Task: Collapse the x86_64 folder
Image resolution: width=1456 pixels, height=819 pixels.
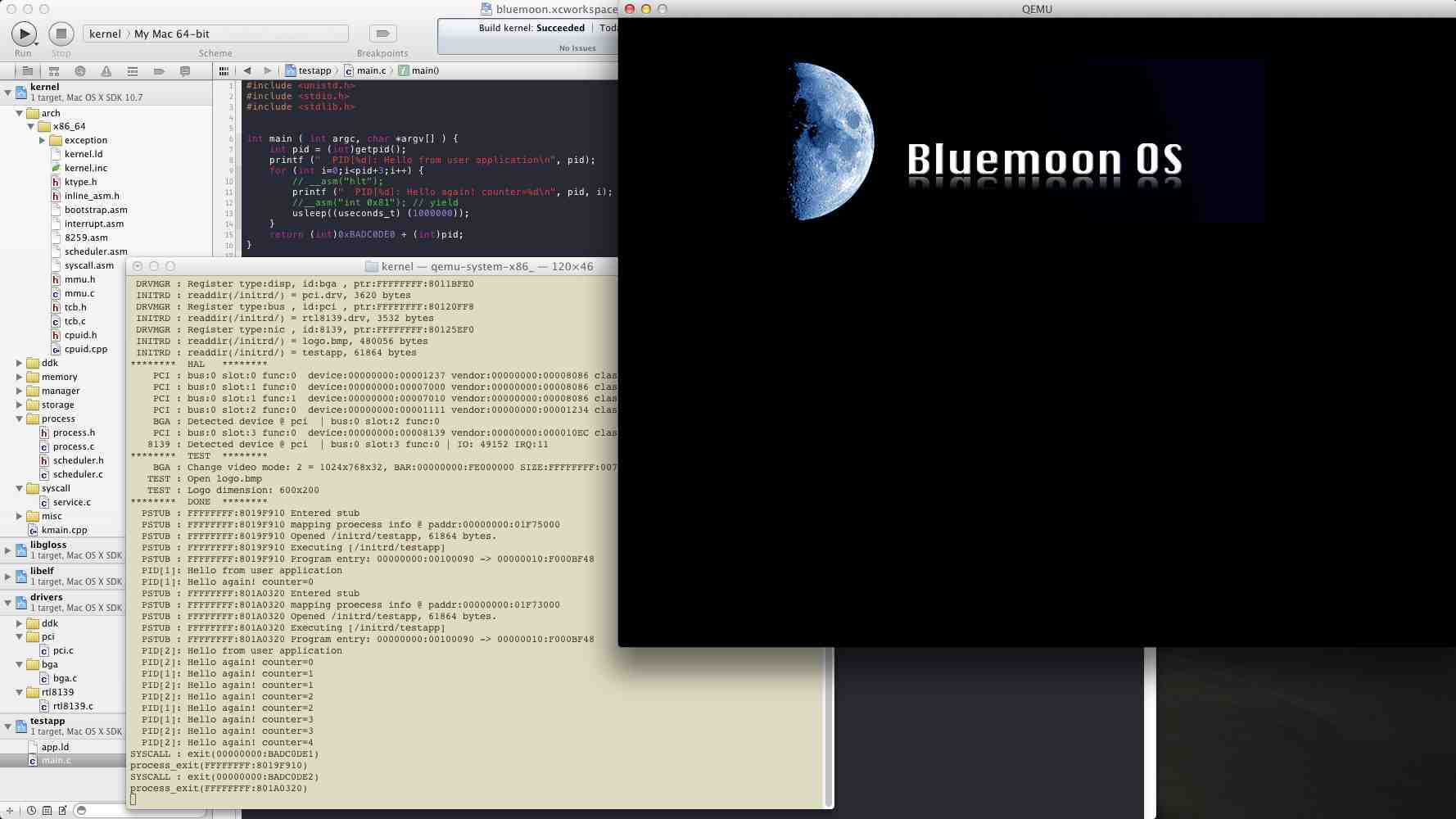Action: 31,127
